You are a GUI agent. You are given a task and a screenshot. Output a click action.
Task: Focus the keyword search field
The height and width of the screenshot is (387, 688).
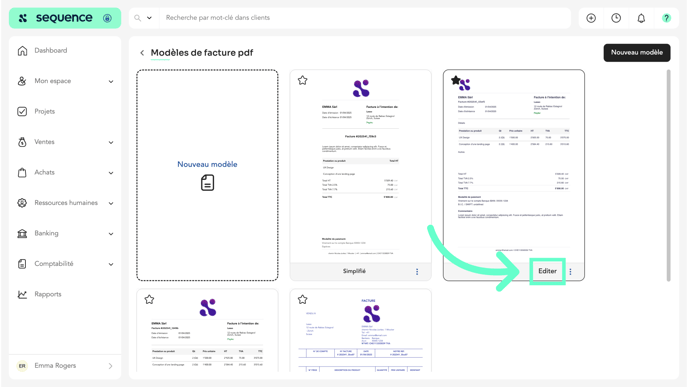point(364,18)
